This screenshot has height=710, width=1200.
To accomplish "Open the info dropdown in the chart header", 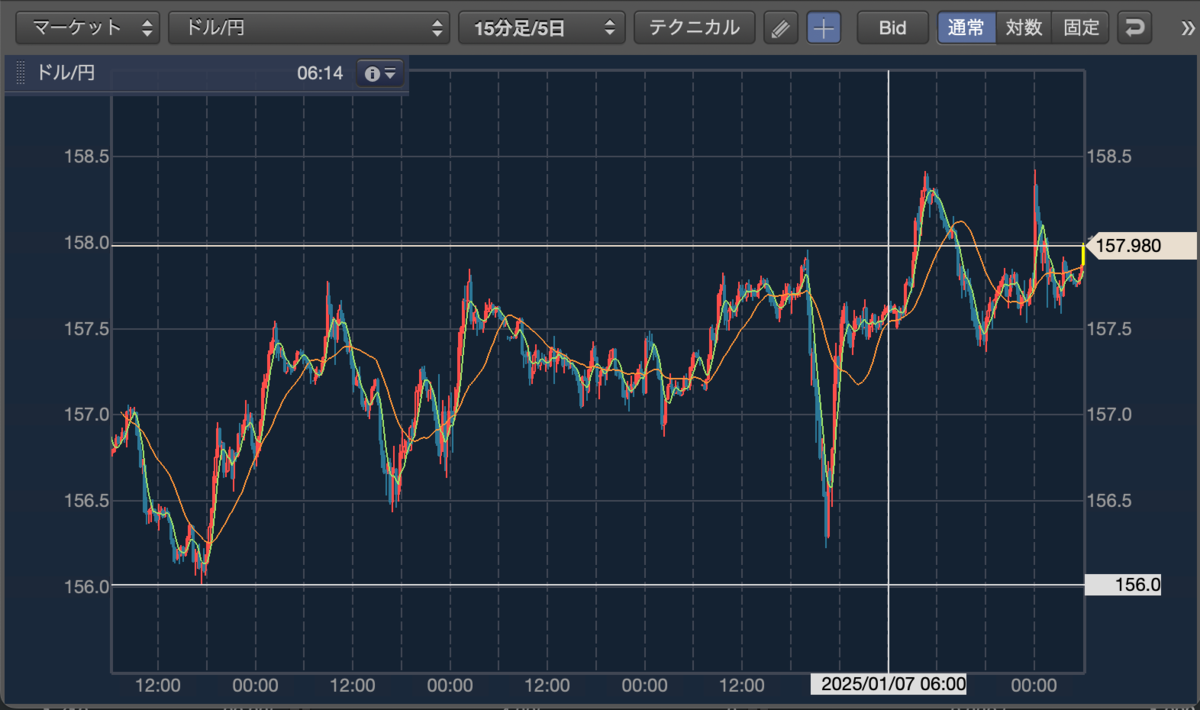I will (381, 73).
